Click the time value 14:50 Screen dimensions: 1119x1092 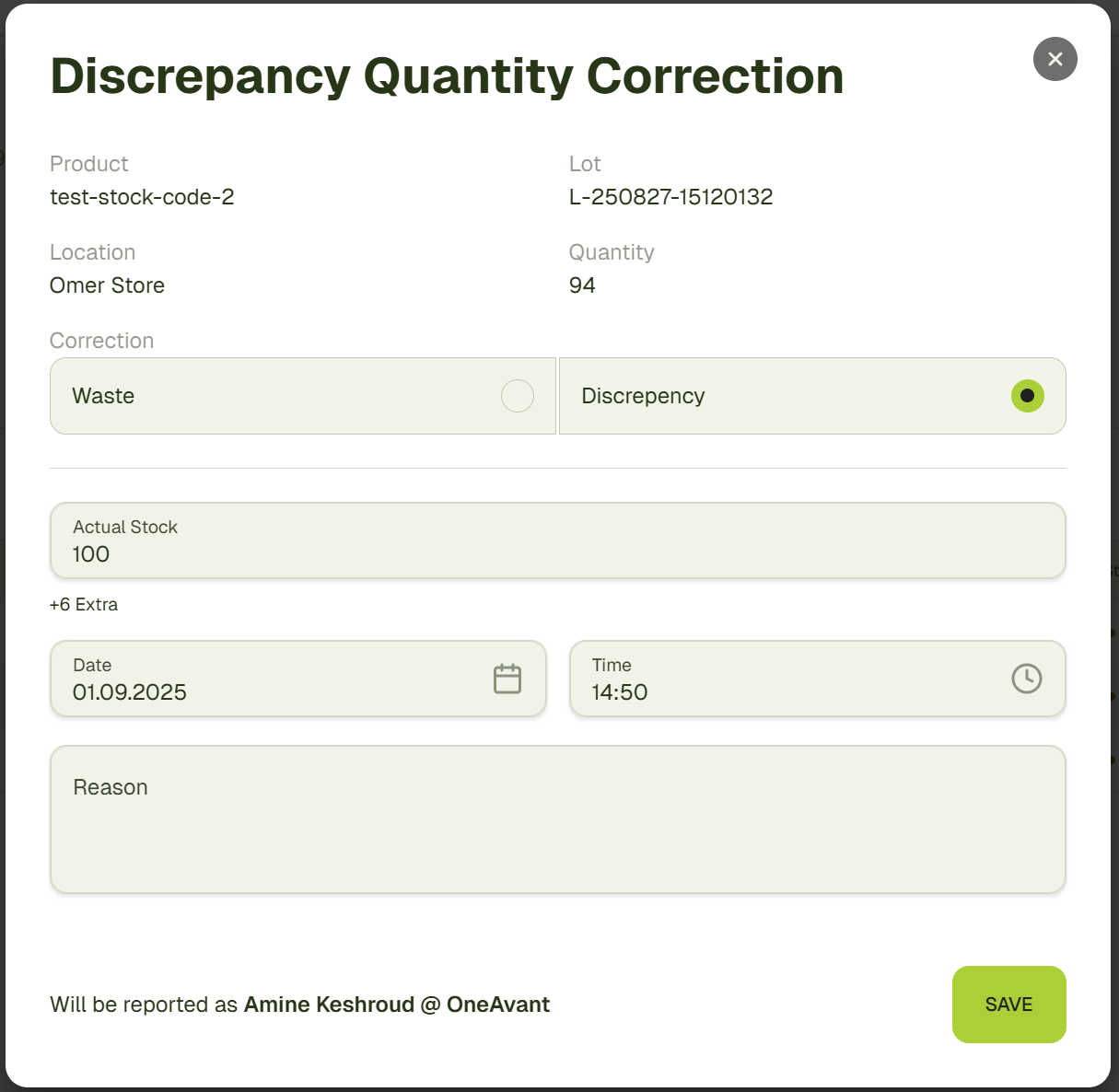(620, 692)
